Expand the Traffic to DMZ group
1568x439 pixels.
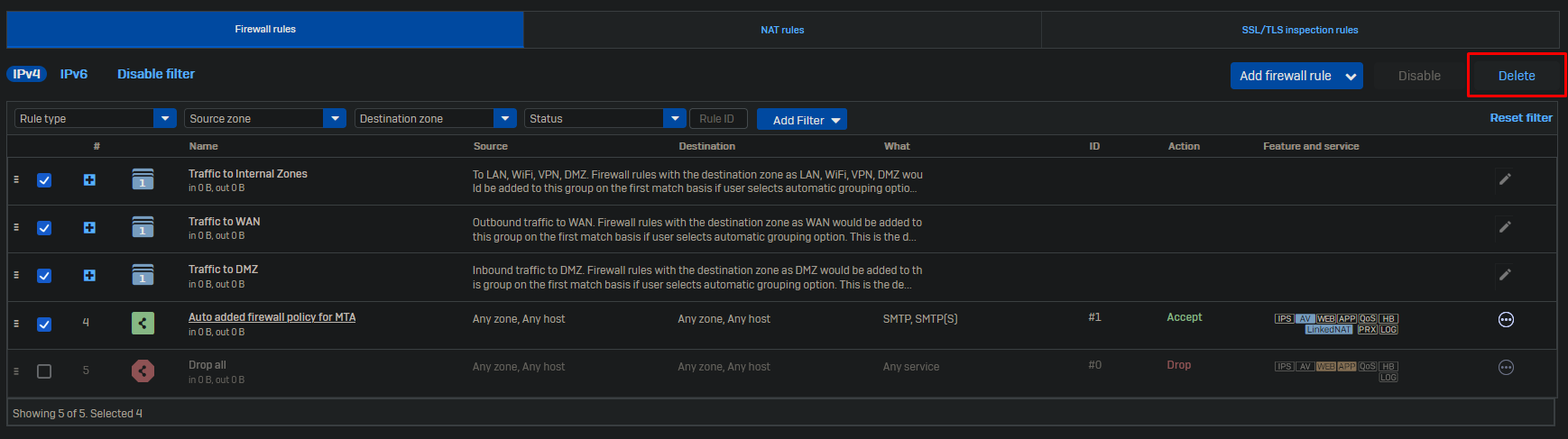tap(89, 276)
